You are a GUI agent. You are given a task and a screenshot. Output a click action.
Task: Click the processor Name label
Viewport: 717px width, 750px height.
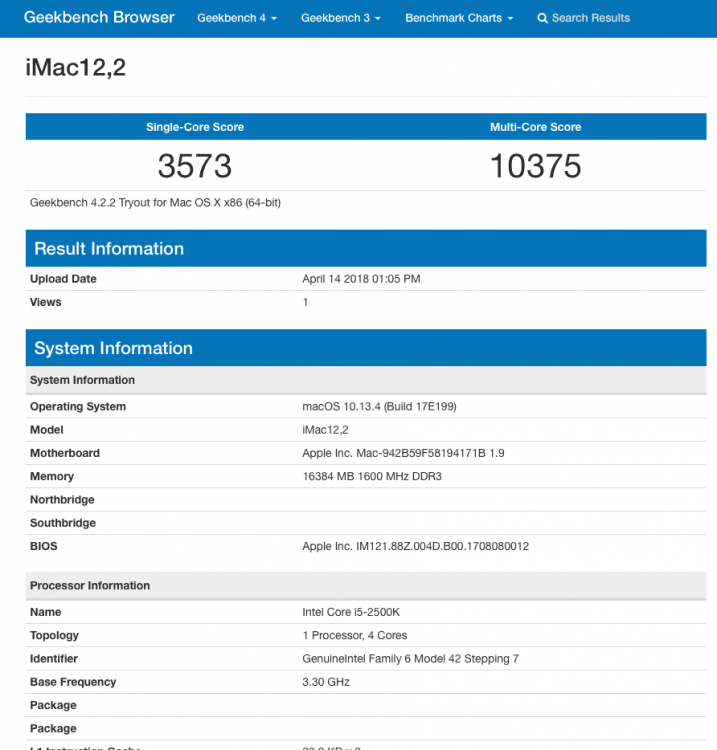point(45,612)
